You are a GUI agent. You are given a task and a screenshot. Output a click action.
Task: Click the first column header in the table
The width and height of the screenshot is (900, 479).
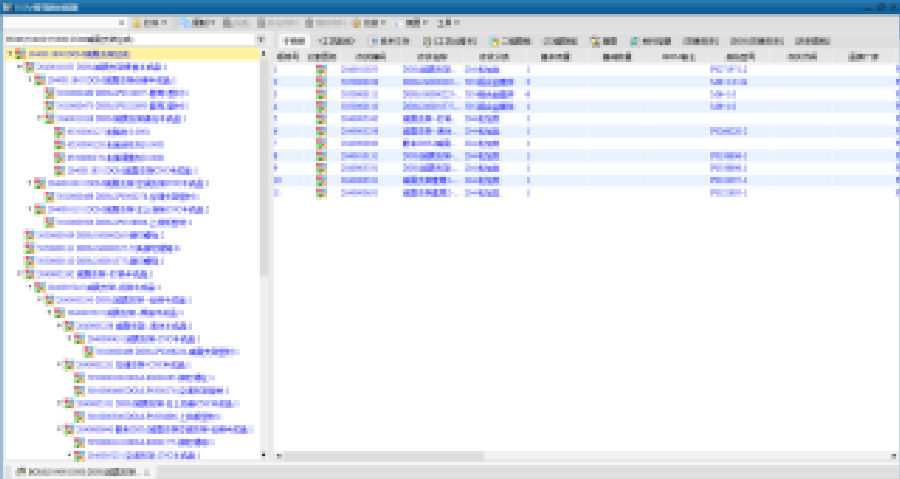pos(287,57)
